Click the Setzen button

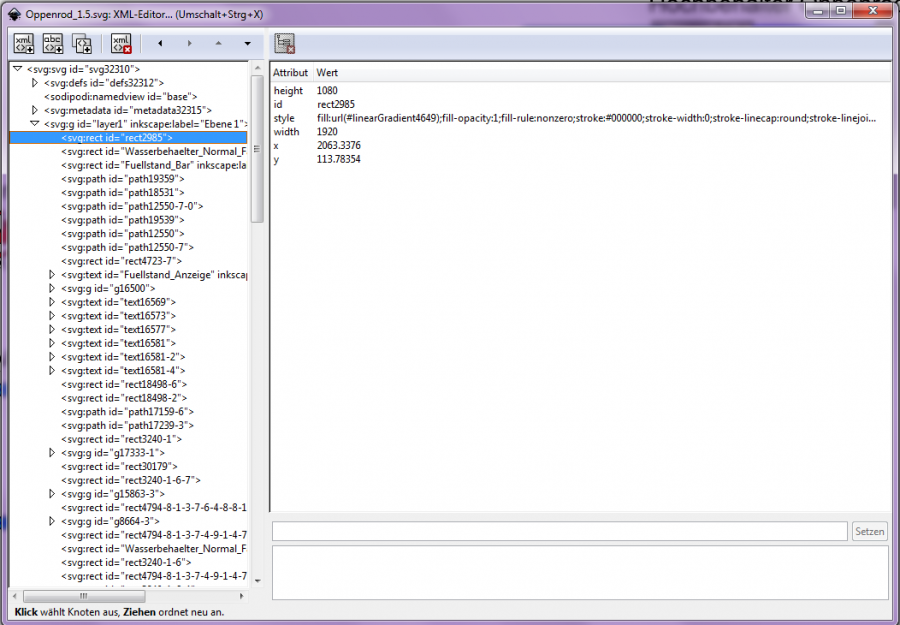868,531
